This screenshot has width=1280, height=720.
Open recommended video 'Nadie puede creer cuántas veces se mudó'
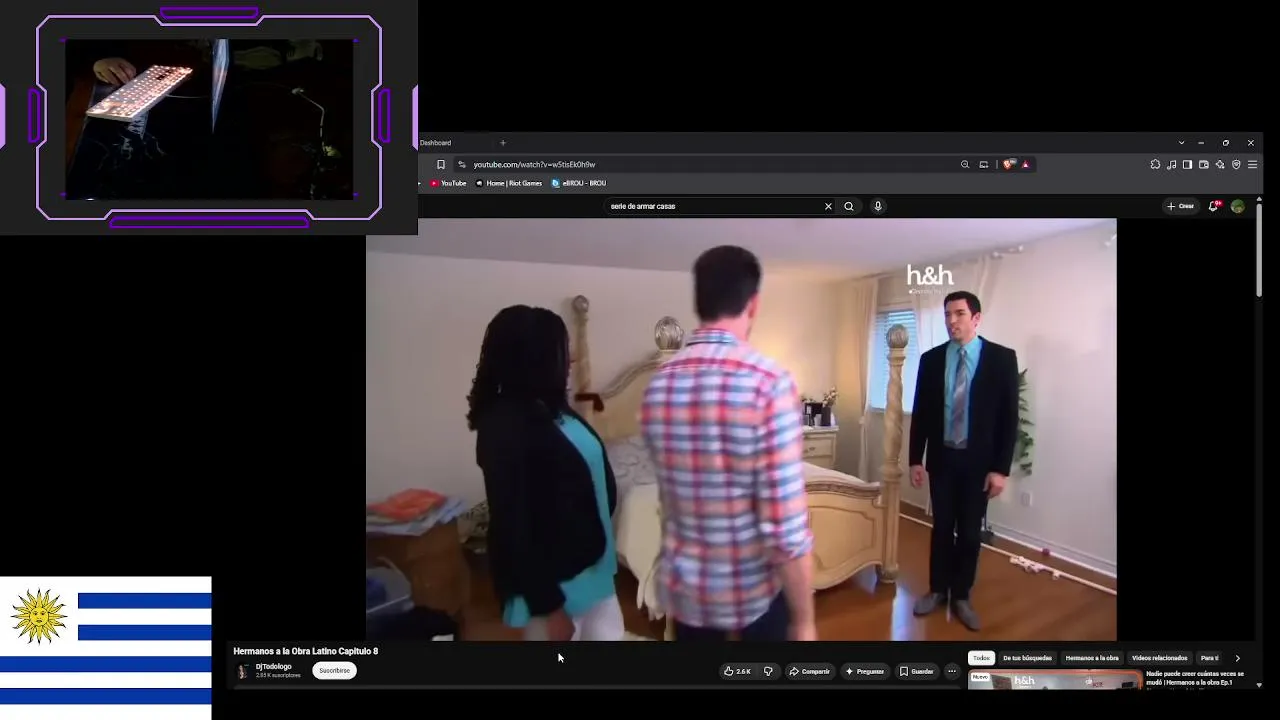[x=1195, y=678]
